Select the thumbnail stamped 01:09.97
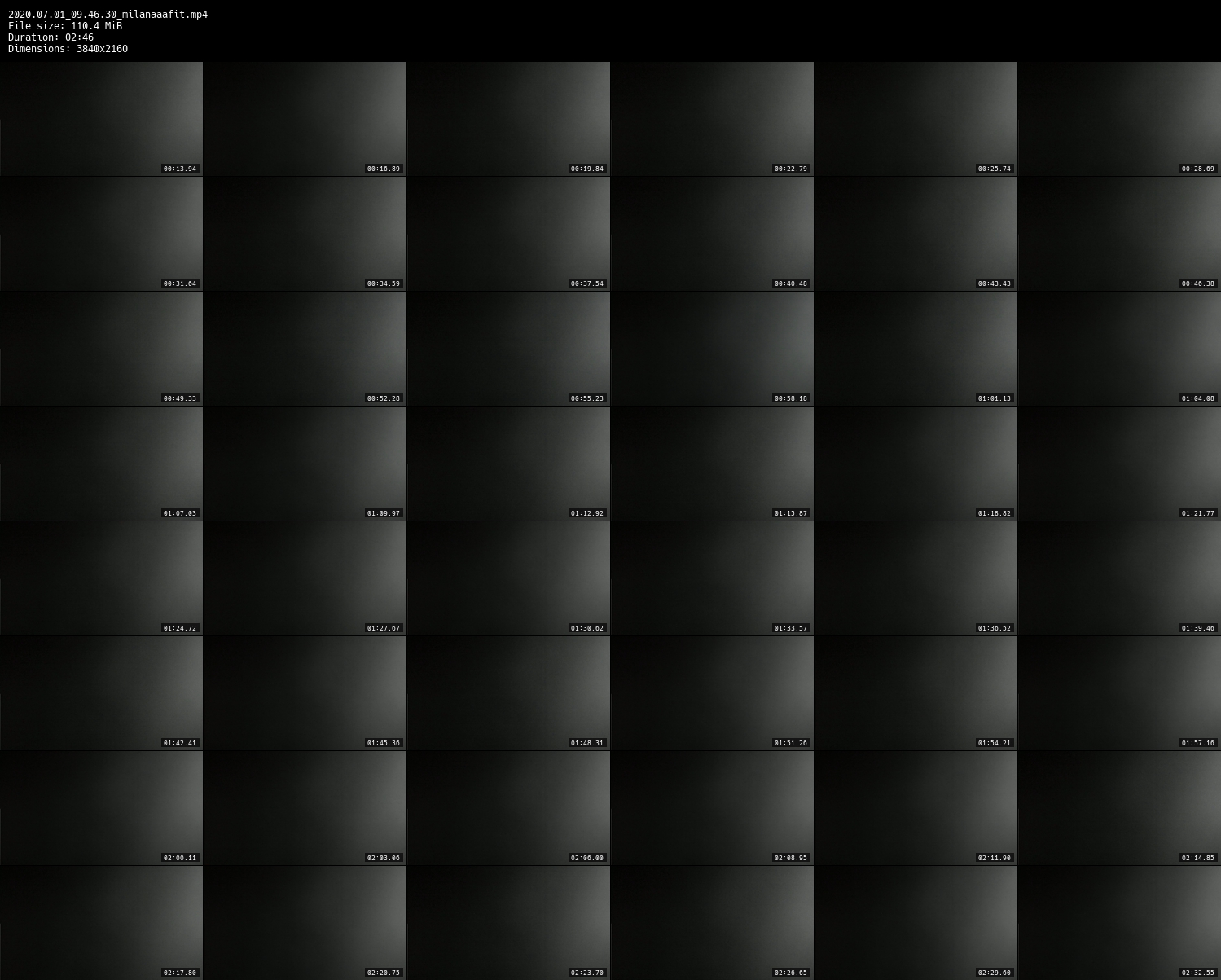This screenshot has height=980, width=1221. (x=305, y=464)
